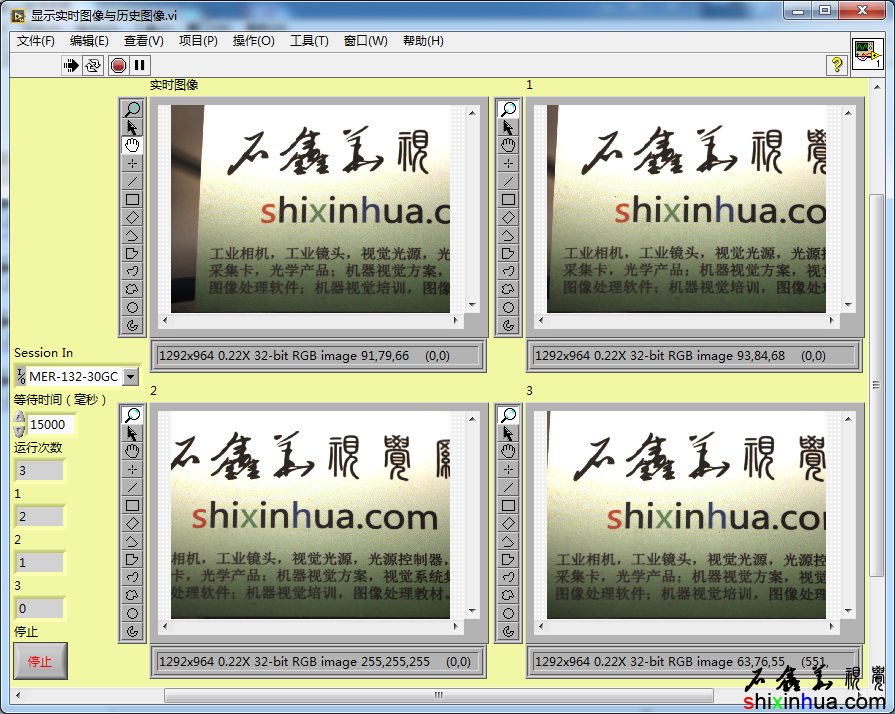
Task: Click the Run Continuously toolbar icon
Action: 93,65
